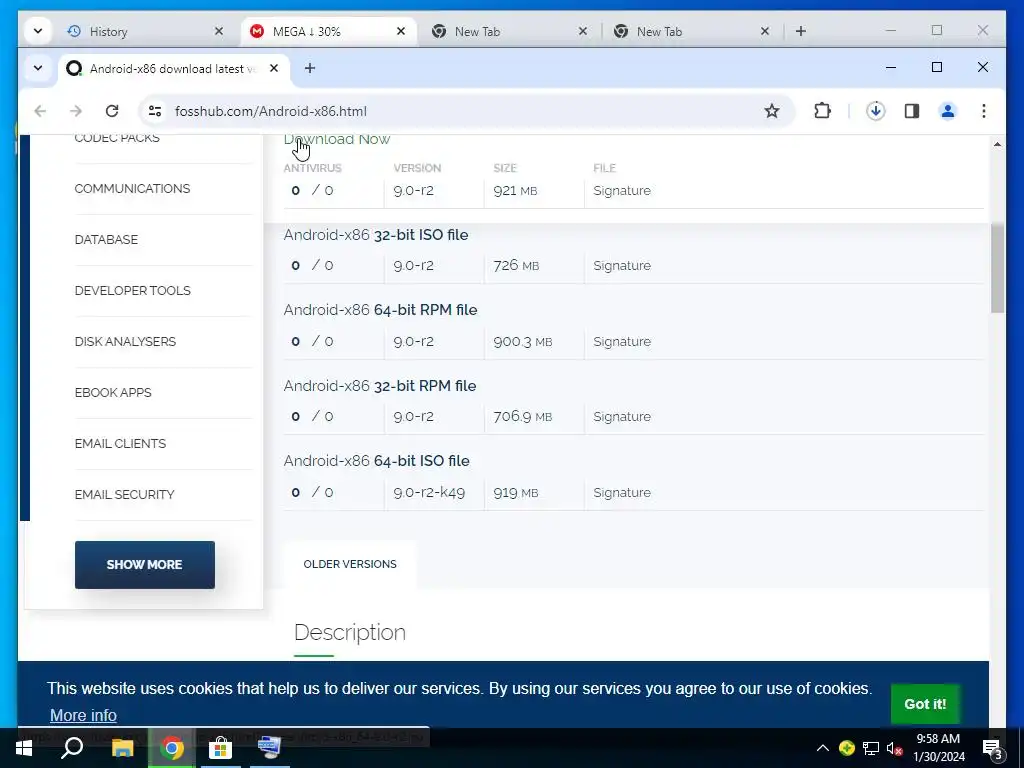This screenshot has height=768, width=1024.
Task: Click scrollbar up arrow
Action: [997, 144]
